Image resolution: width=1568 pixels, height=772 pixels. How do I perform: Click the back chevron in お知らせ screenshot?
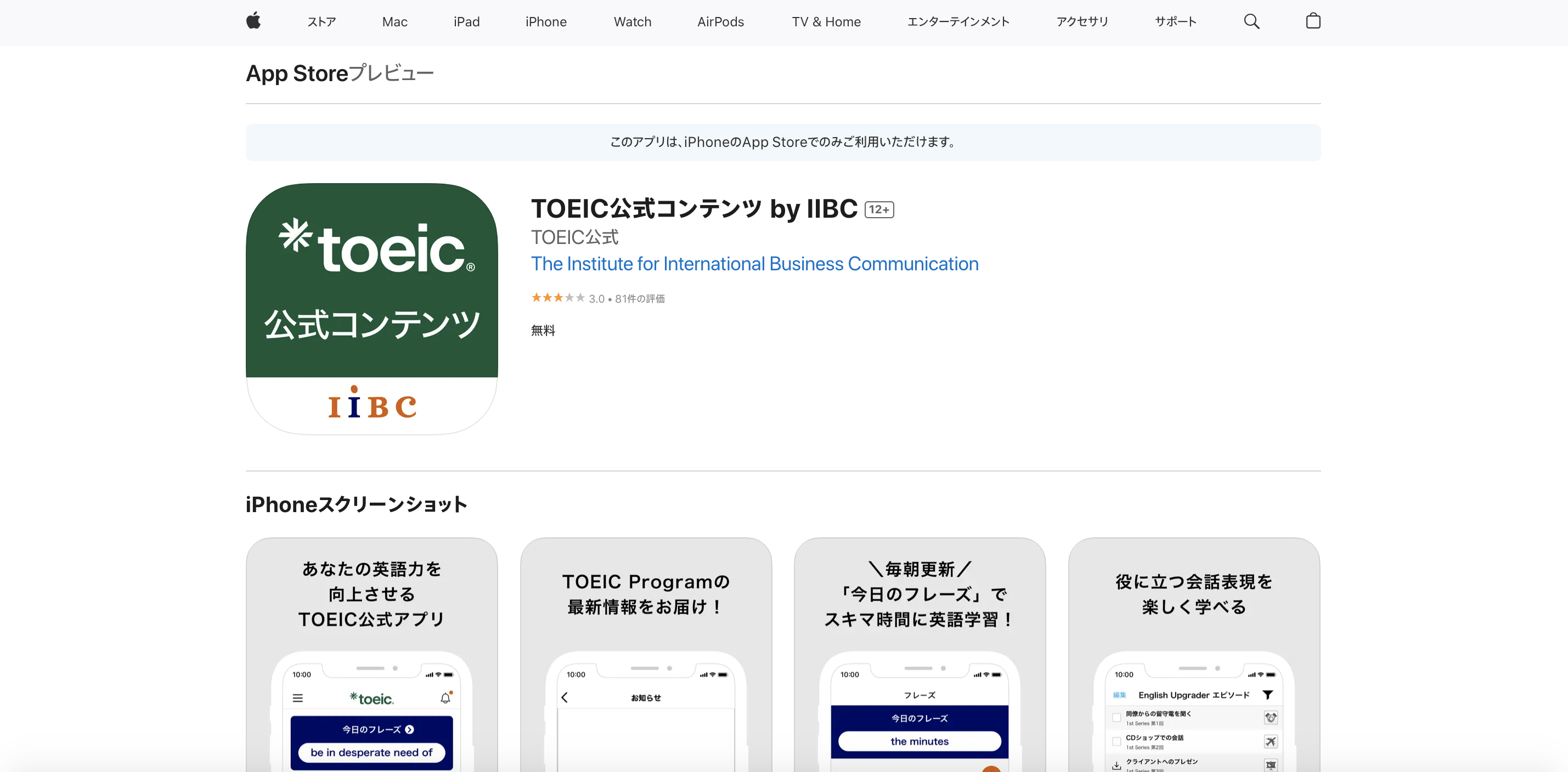click(x=565, y=697)
